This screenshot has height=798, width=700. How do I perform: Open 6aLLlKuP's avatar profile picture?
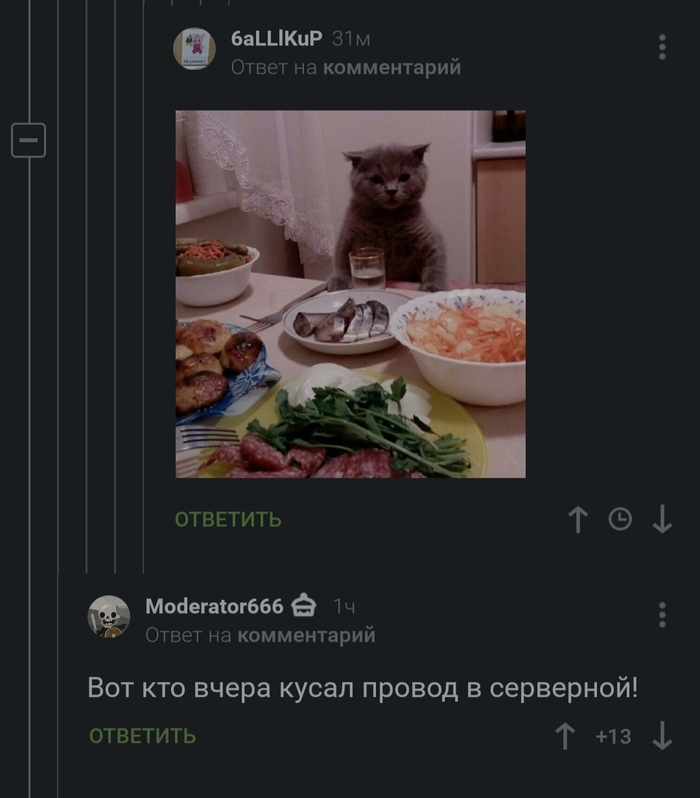pos(194,49)
